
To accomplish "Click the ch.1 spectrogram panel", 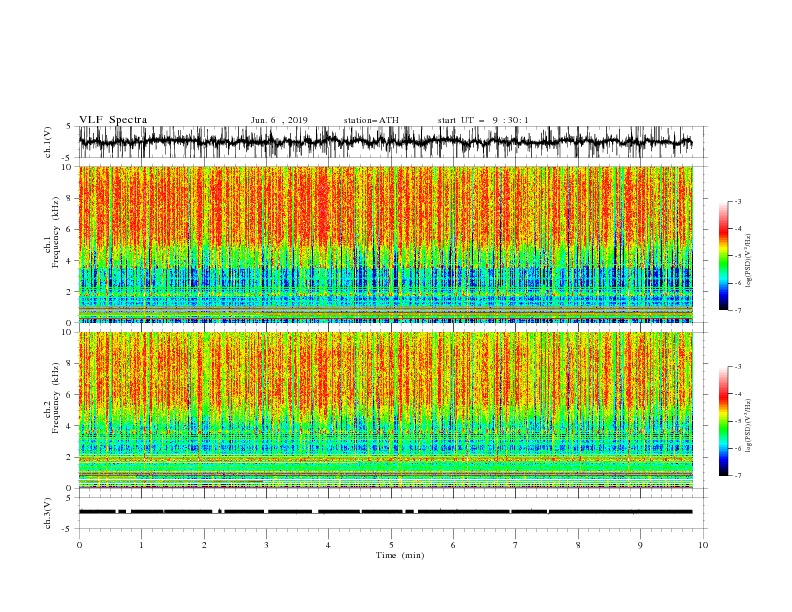I will (x=385, y=244).
